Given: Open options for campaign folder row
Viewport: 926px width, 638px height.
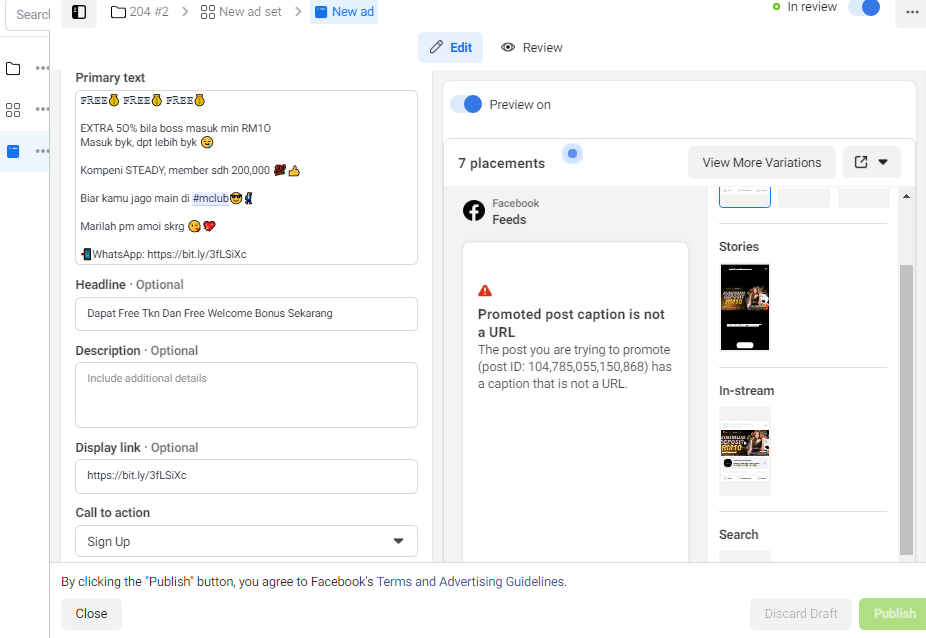Looking at the screenshot, I should 42,69.
